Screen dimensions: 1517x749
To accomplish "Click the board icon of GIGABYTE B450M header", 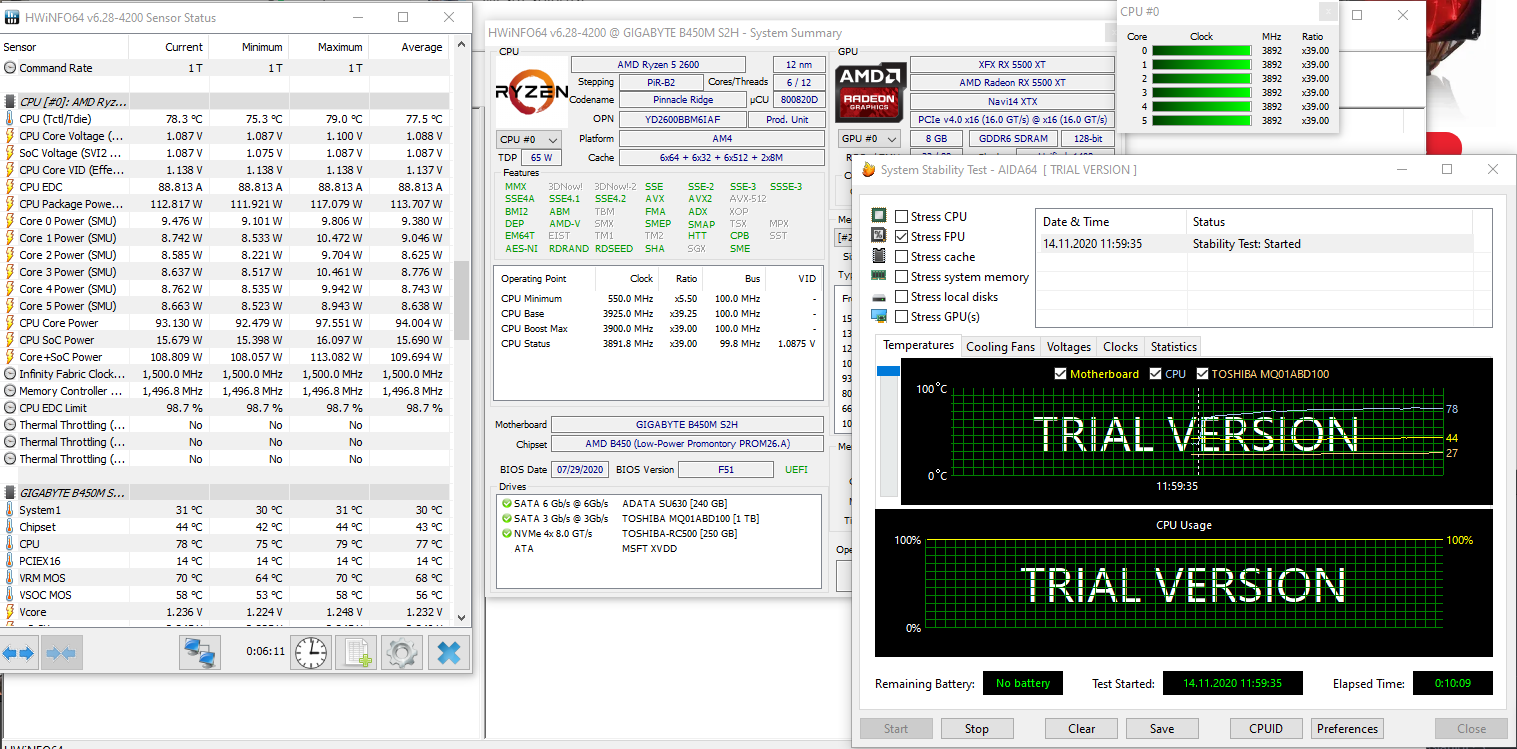I will [x=10, y=493].
